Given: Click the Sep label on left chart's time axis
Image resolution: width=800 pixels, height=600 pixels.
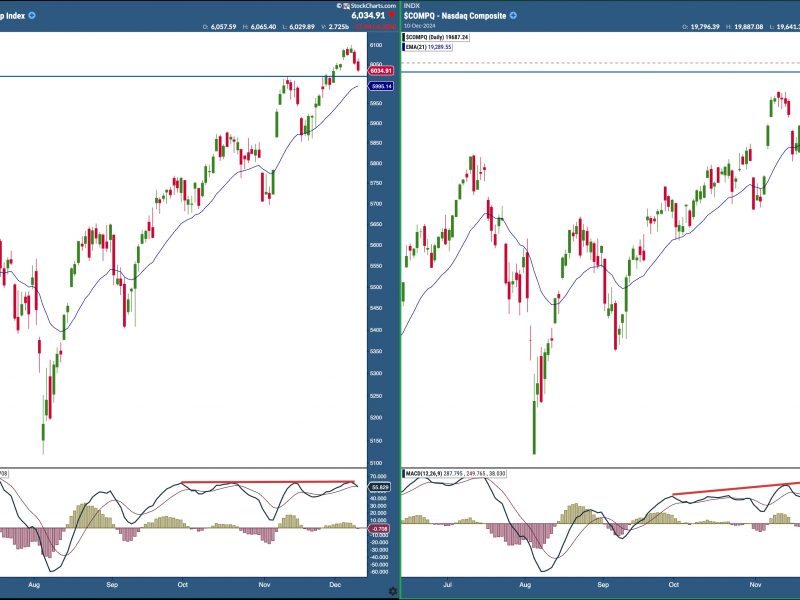Looking at the screenshot, I should (112, 585).
